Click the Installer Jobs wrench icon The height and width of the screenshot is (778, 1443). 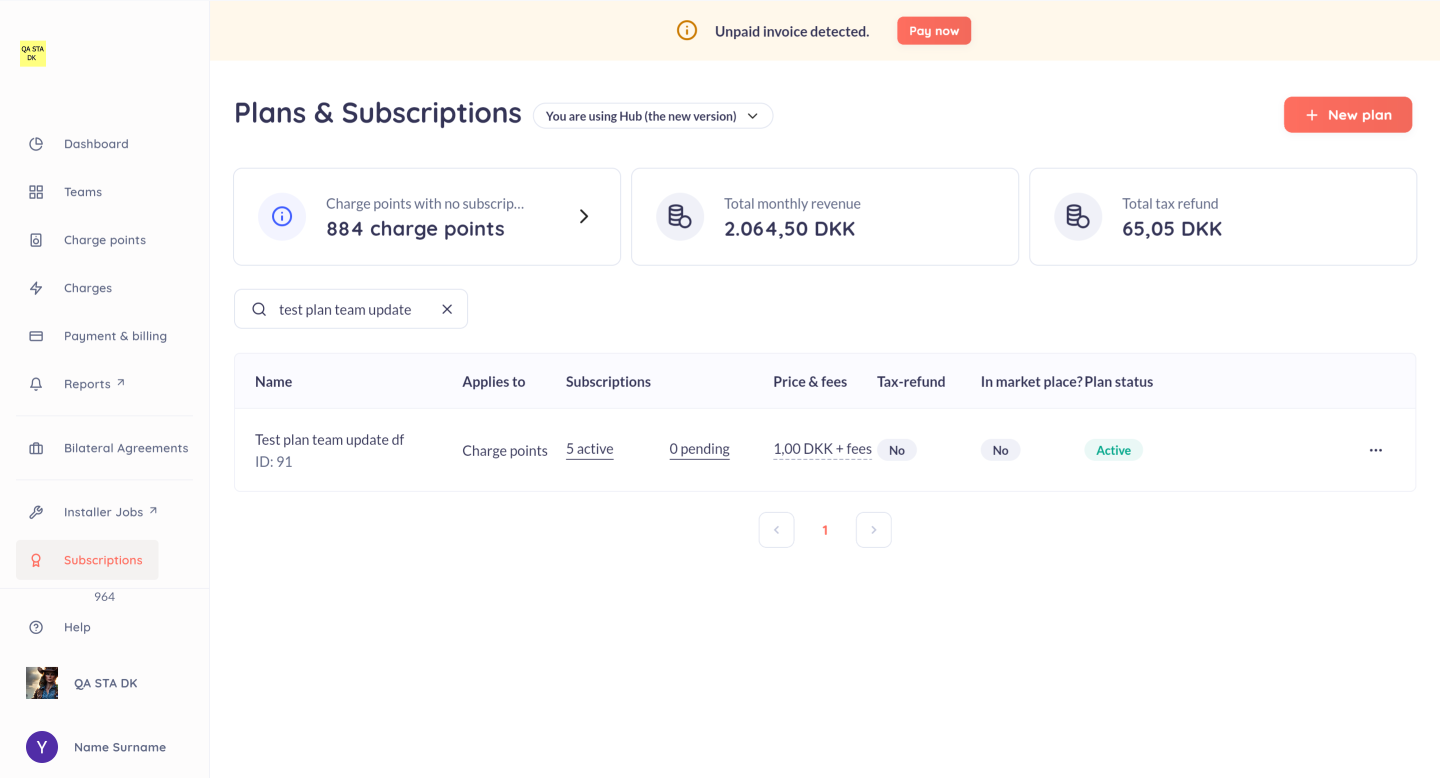[x=36, y=512]
